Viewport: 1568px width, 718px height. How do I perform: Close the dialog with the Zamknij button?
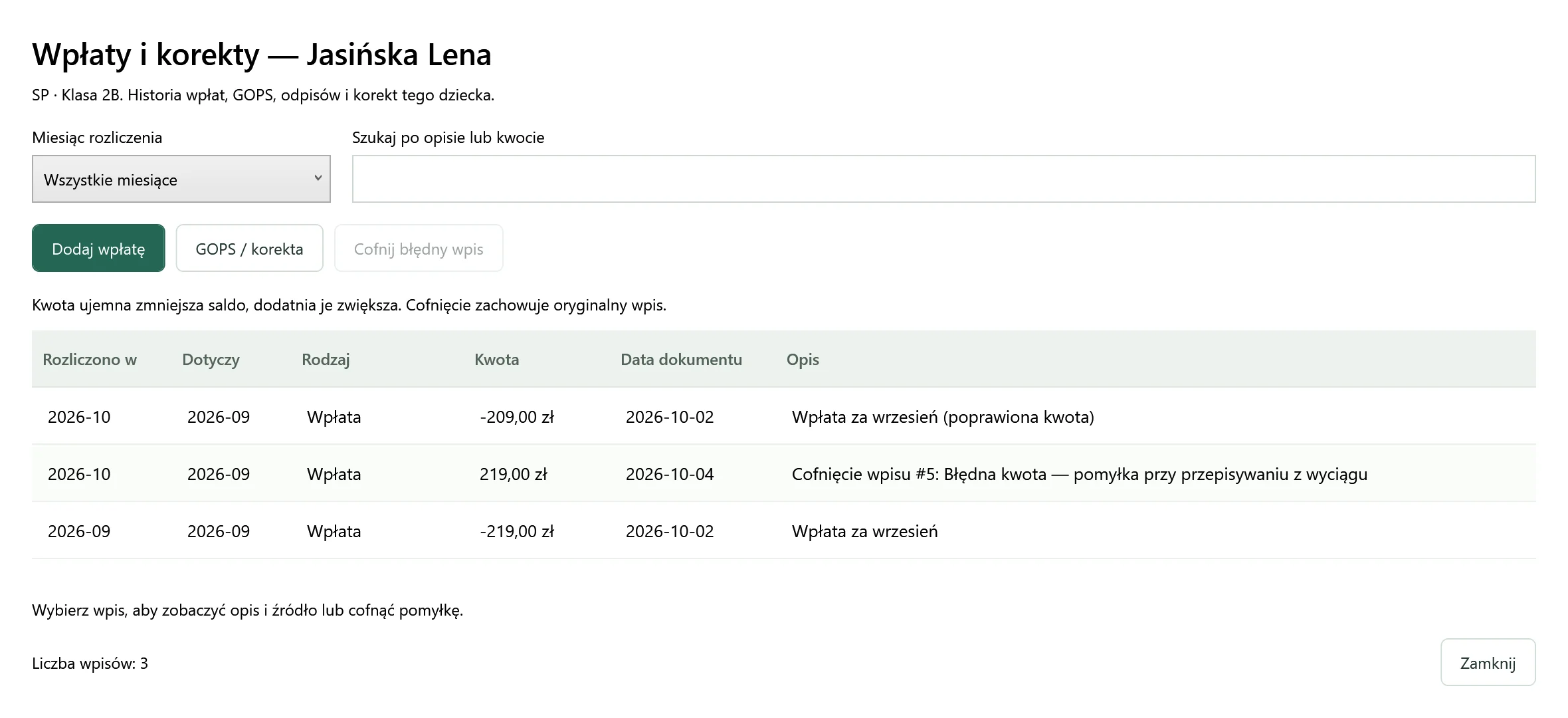(x=1488, y=662)
